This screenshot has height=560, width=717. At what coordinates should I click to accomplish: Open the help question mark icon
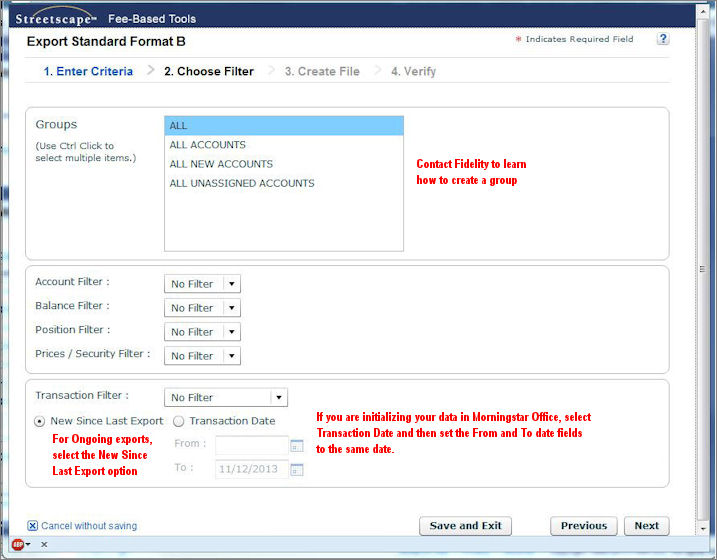(x=663, y=39)
